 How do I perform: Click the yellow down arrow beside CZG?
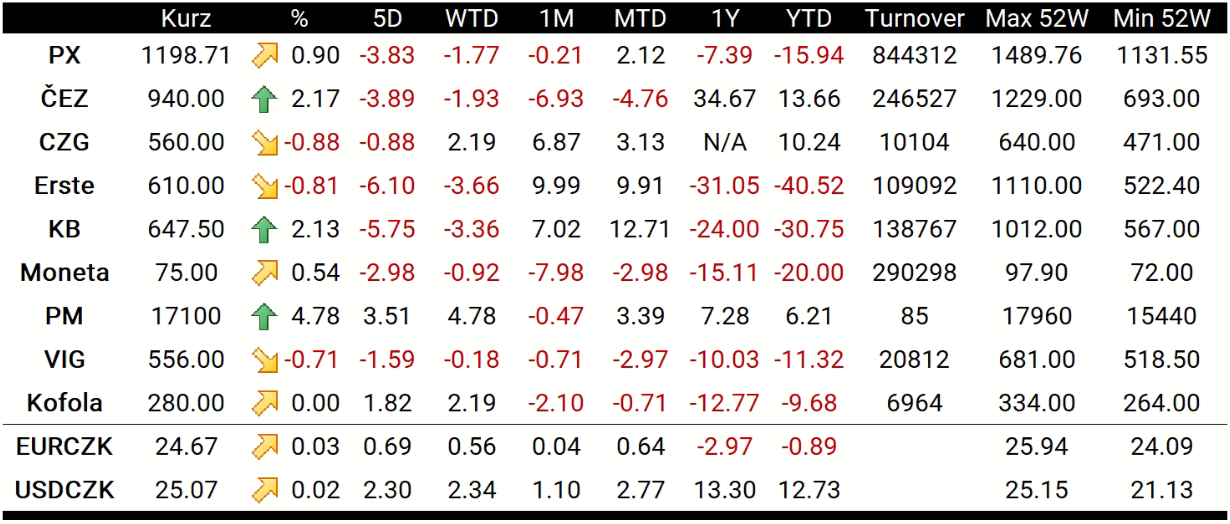(264, 143)
